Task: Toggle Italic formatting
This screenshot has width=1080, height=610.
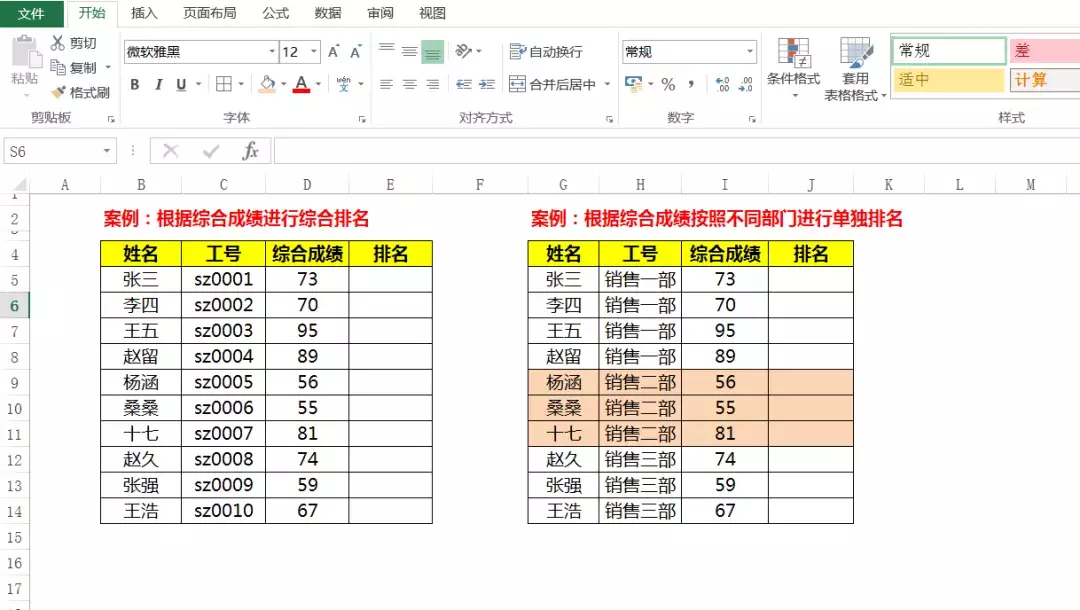Action: (158, 84)
